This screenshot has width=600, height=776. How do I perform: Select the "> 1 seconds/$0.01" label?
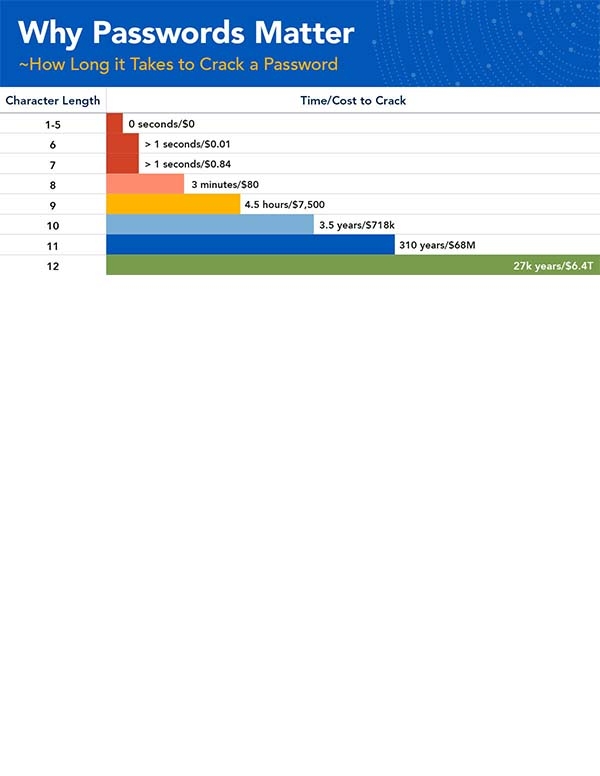point(187,144)
